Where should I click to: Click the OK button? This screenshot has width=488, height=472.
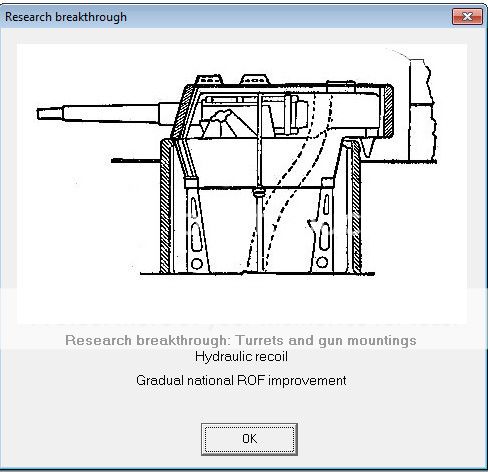(x=249, y=439)
